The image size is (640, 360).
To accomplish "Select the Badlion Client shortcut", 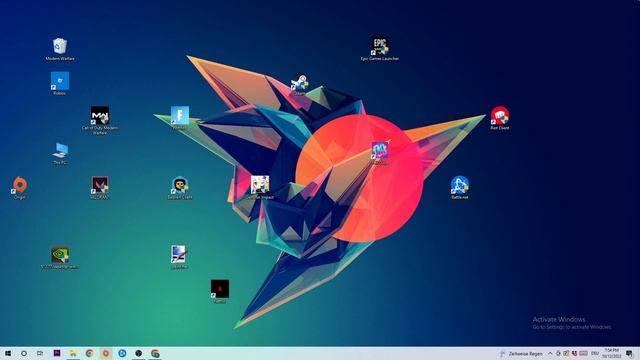I will tap(180, 187).
